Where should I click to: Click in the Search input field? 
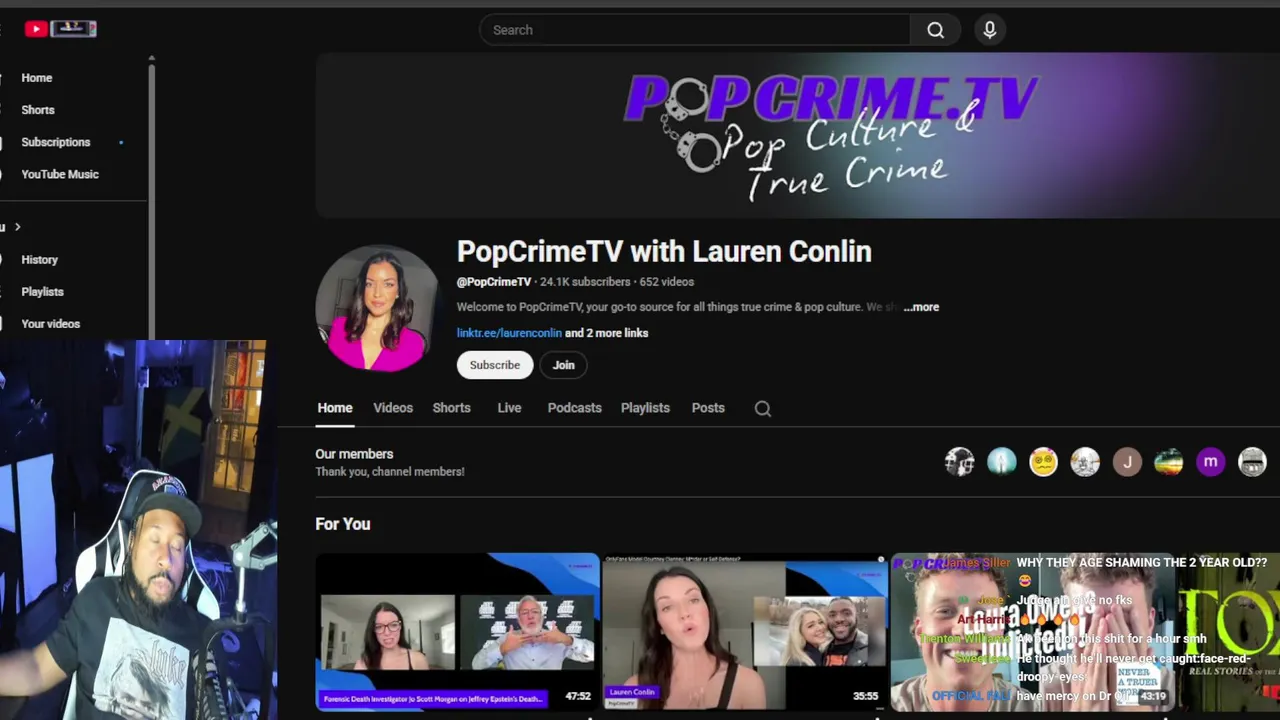tap(695, 30)
